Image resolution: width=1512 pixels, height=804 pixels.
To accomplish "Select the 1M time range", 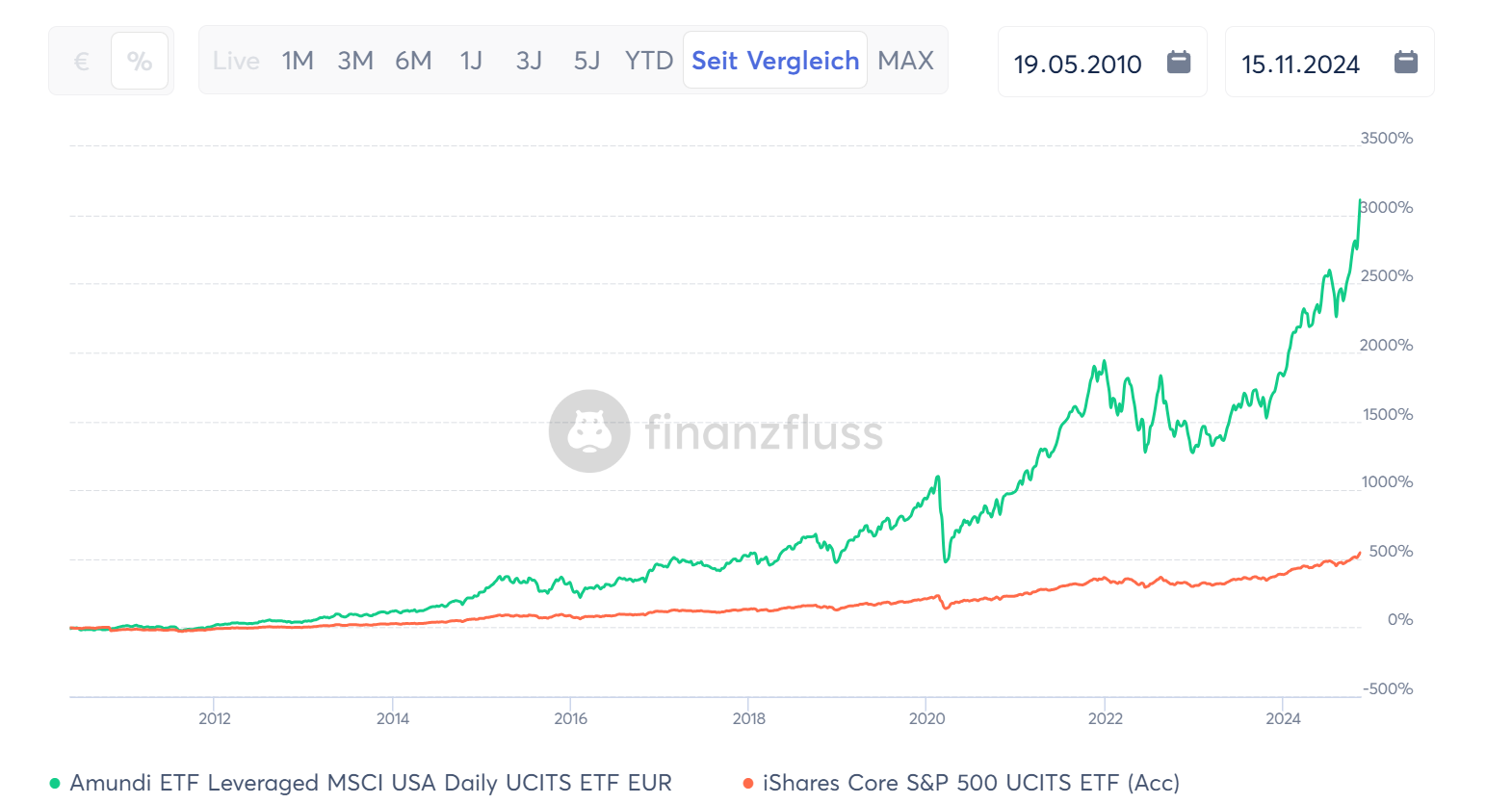I will point(298,61).
